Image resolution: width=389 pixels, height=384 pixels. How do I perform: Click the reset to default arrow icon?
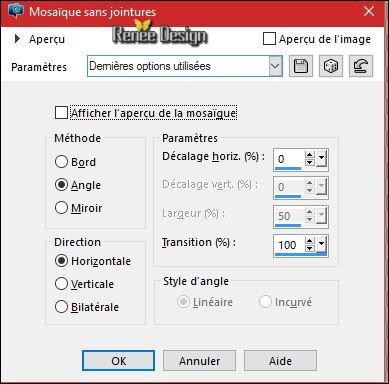coord(361,66)
